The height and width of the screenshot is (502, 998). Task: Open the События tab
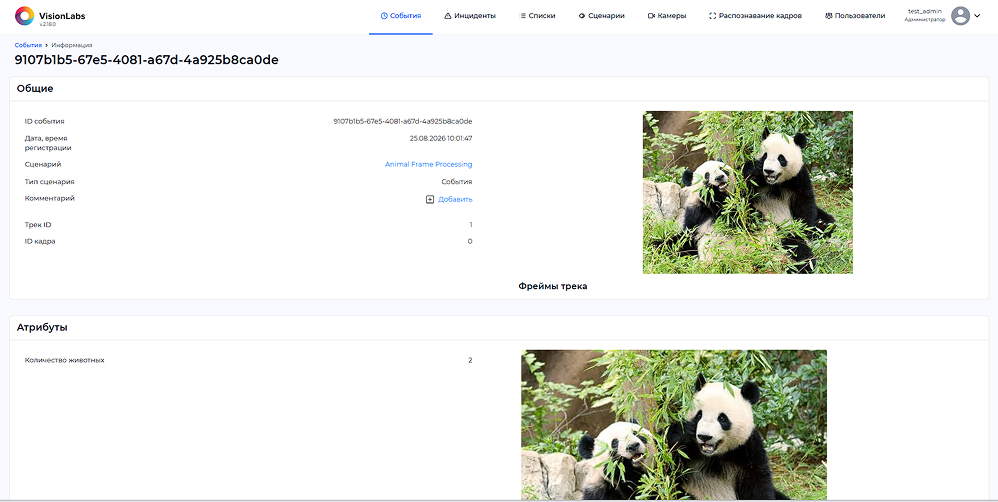pos(401,16)
